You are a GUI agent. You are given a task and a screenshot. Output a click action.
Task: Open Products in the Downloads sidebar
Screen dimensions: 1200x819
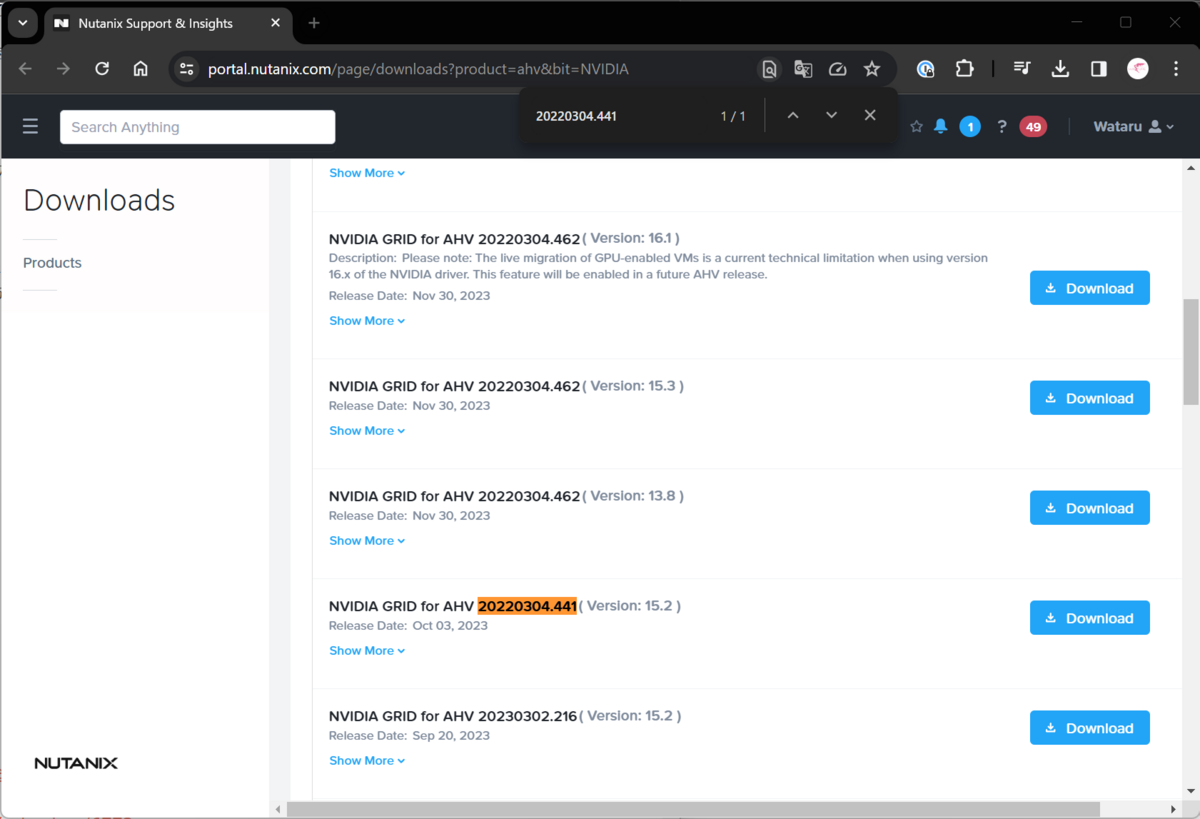[x=52, y=263]
